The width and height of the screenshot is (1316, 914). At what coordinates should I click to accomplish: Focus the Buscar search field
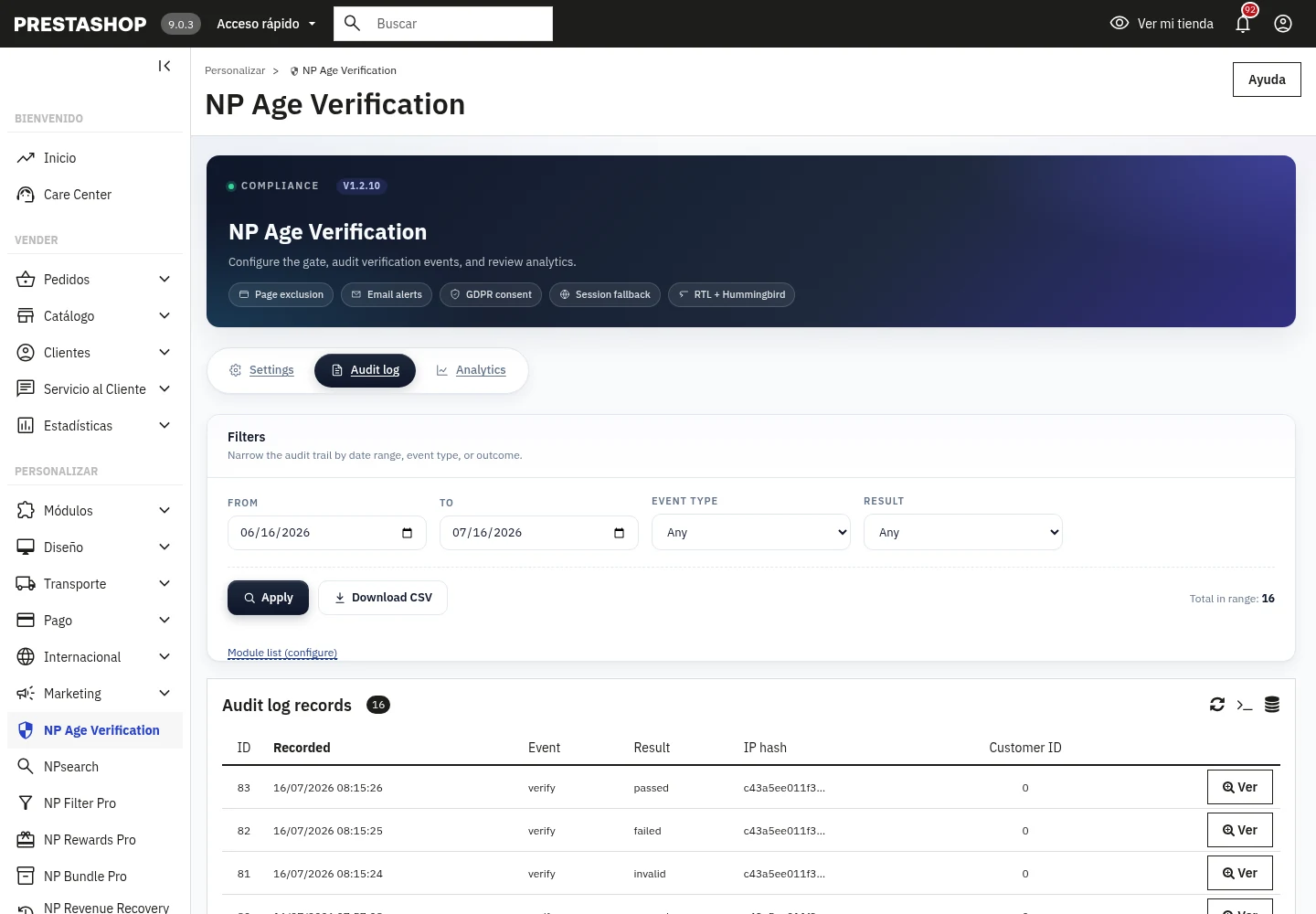443,24
